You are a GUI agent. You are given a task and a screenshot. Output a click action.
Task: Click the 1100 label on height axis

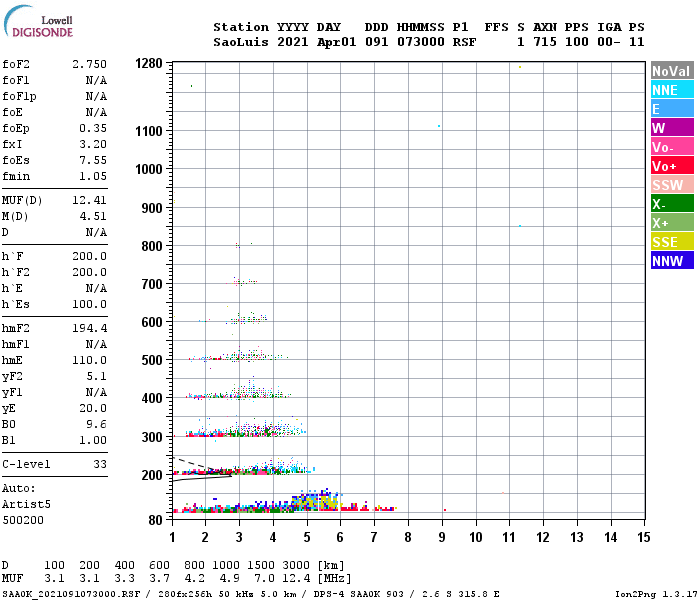click(x=149, y=131)
